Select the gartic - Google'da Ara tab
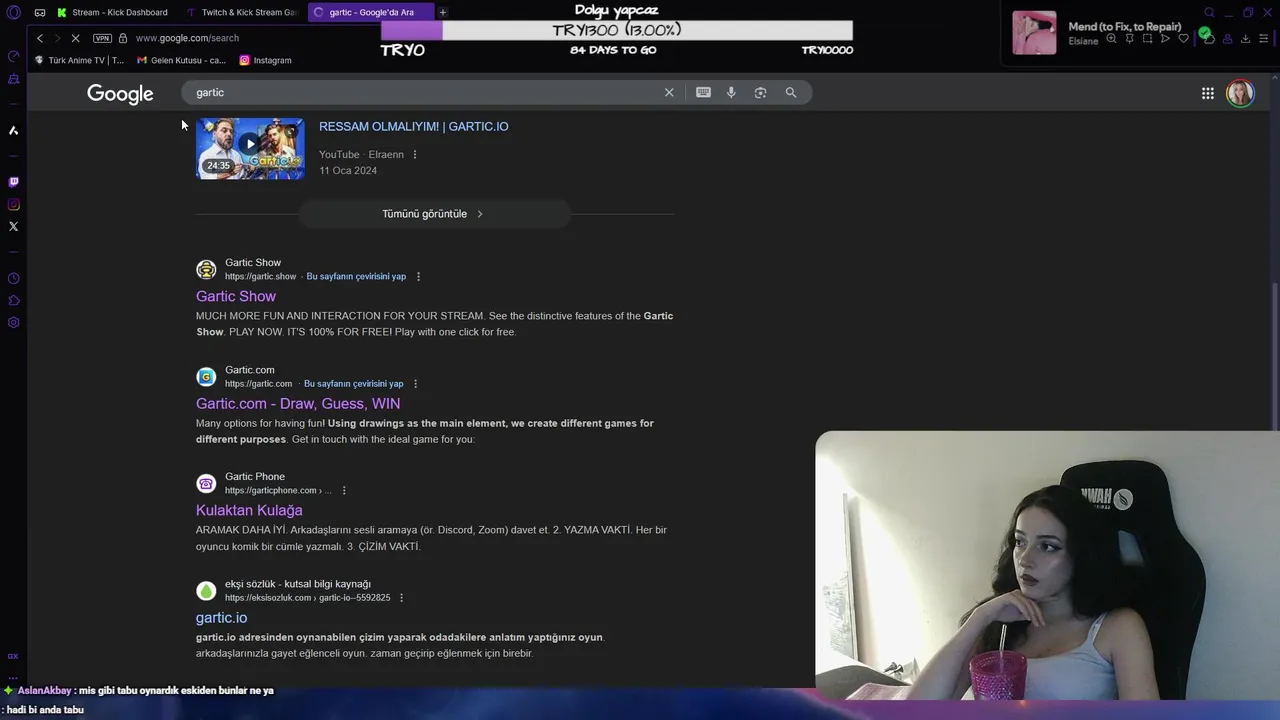 [371, 12]
